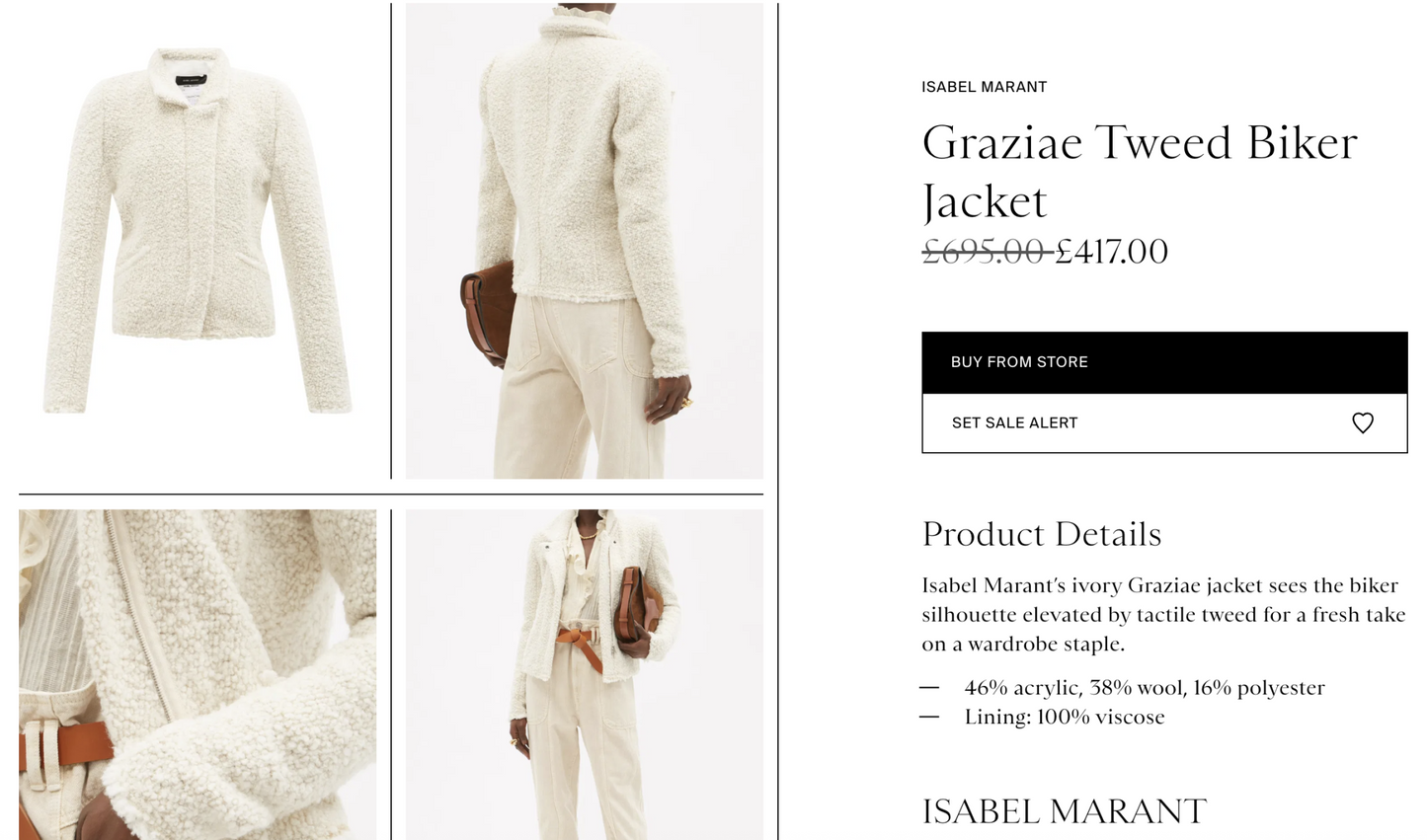Click the brown leather bag in back-view photo

click(x=488, y=314)
